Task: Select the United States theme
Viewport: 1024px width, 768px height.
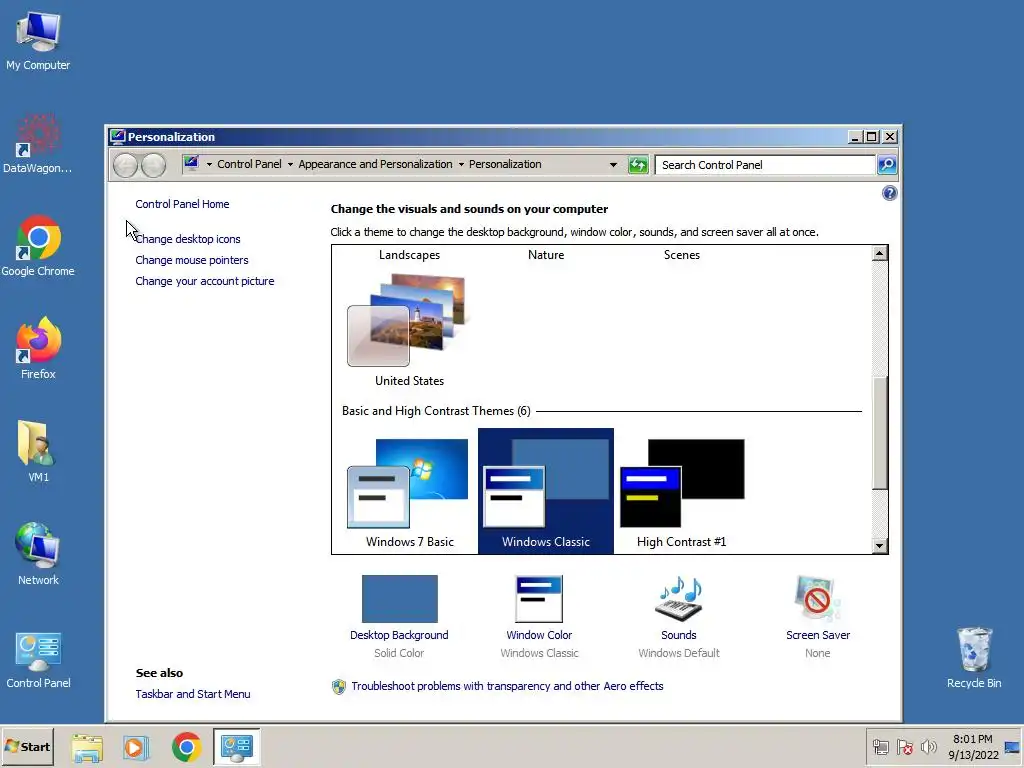Action: point(409,330)
